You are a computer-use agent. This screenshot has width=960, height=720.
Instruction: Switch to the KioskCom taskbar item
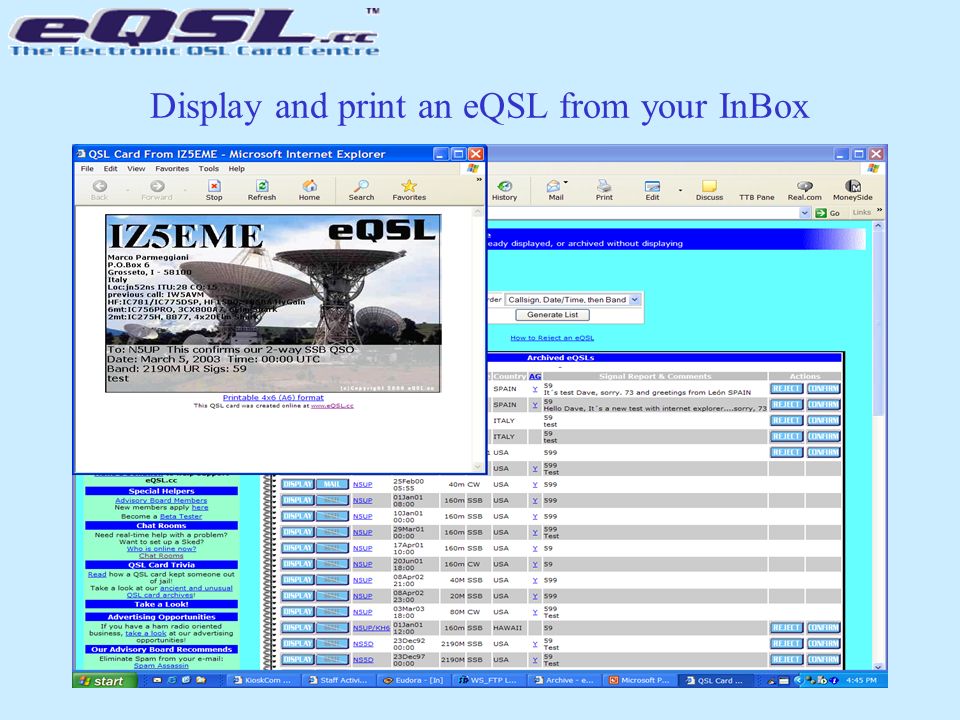pyautogui.click(x=263, y=680)
